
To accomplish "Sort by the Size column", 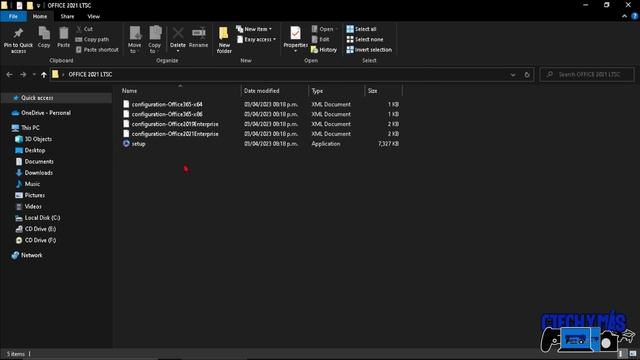I will 373,91.
